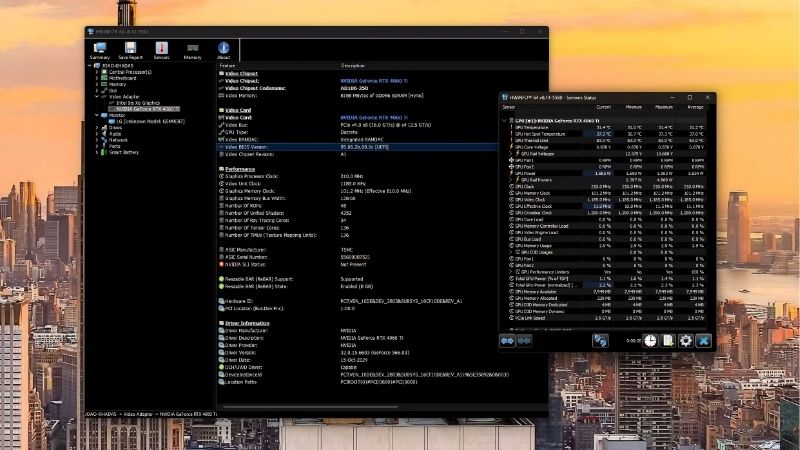Click the Feature column header

tap(278, 66)
